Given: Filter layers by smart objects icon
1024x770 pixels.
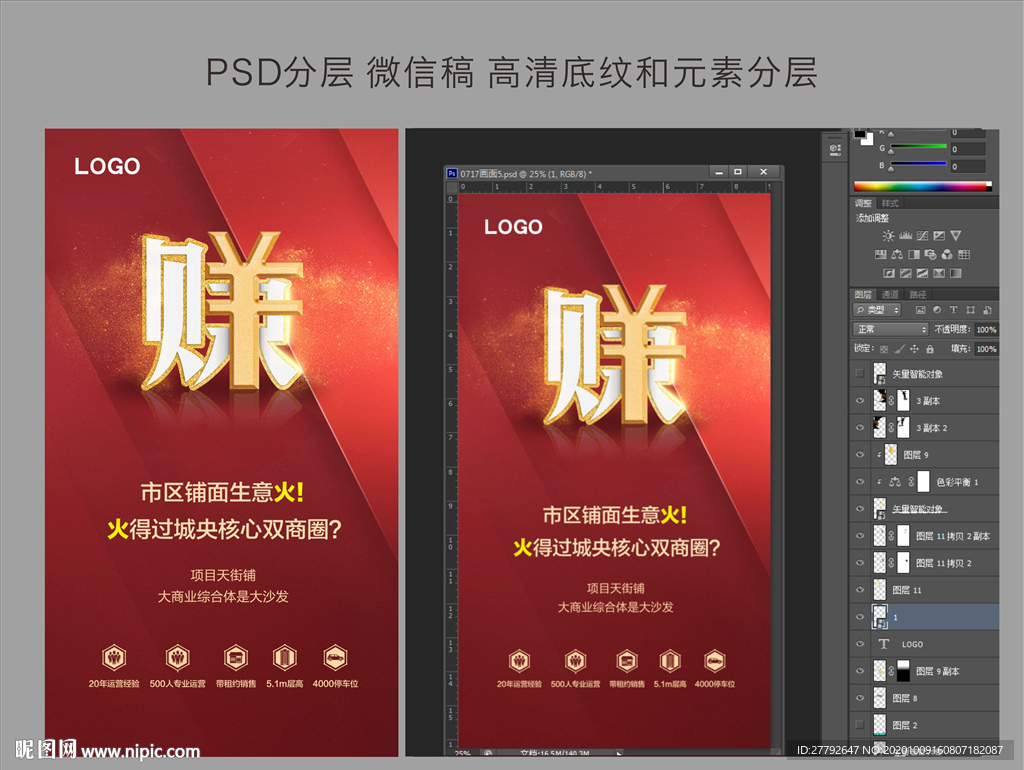Looking at the screenshot, I should pos(987,310).
